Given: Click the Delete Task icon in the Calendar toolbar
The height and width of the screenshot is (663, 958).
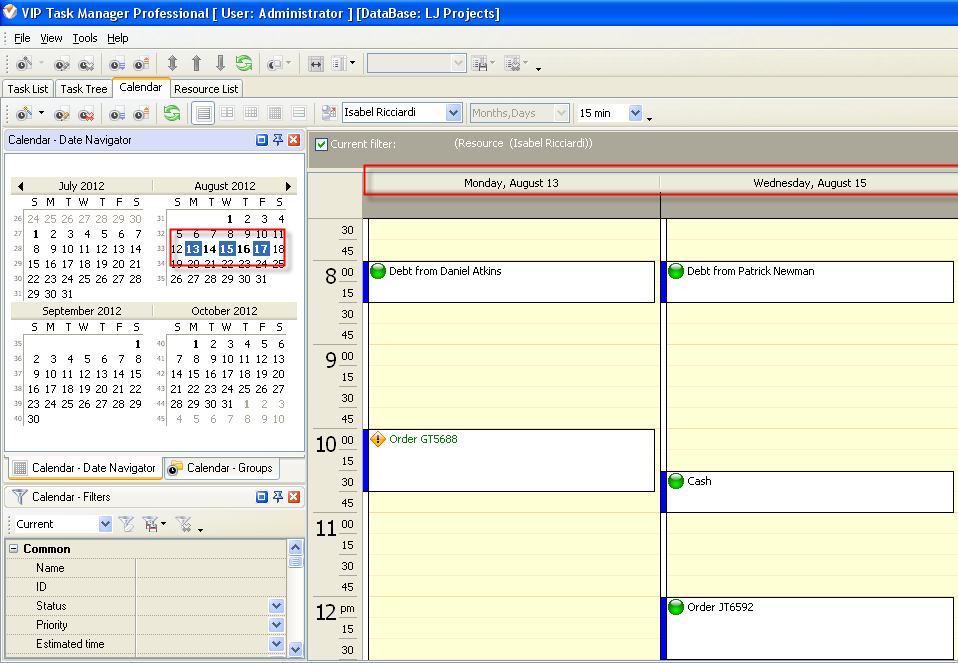Looking at the screenshot, I should coord(87,113).
